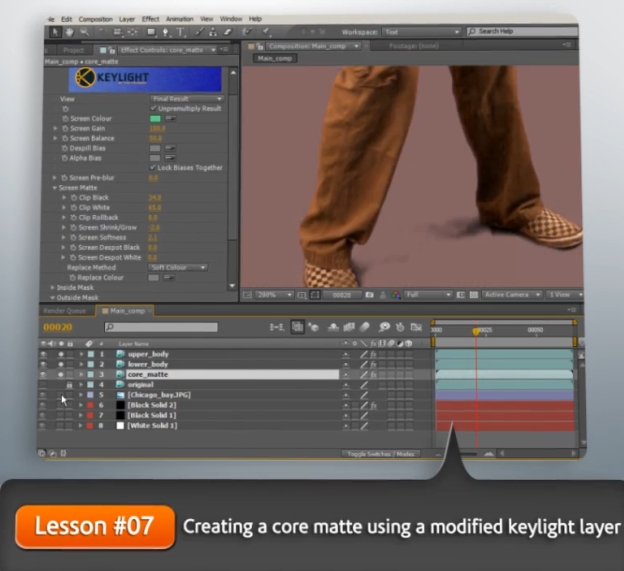
Task: Open the Full resolution dropdown
Action: click(428, 295)
